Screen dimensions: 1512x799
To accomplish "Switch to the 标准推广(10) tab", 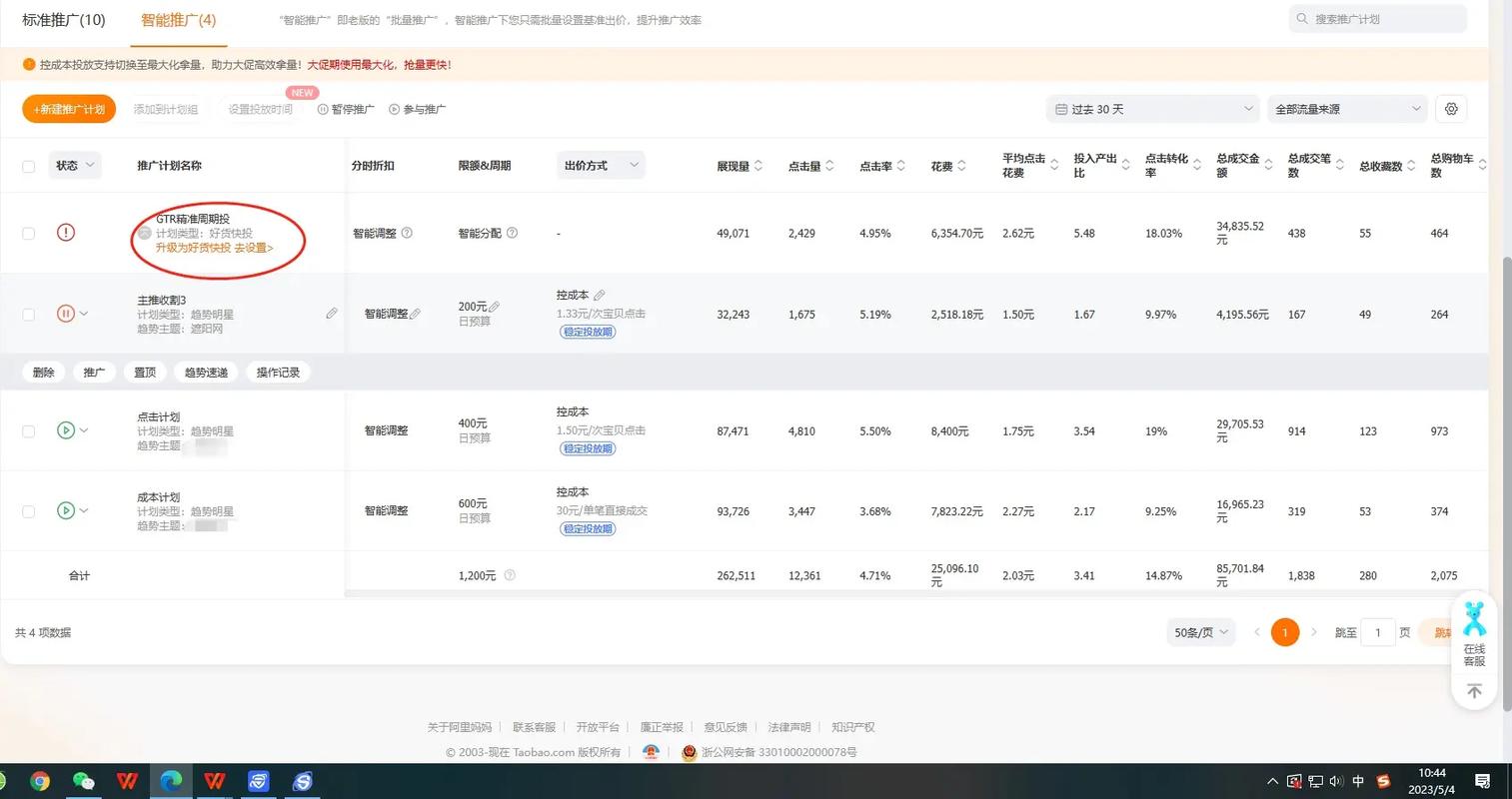I will pyautogui.click(x=64, y=20).
